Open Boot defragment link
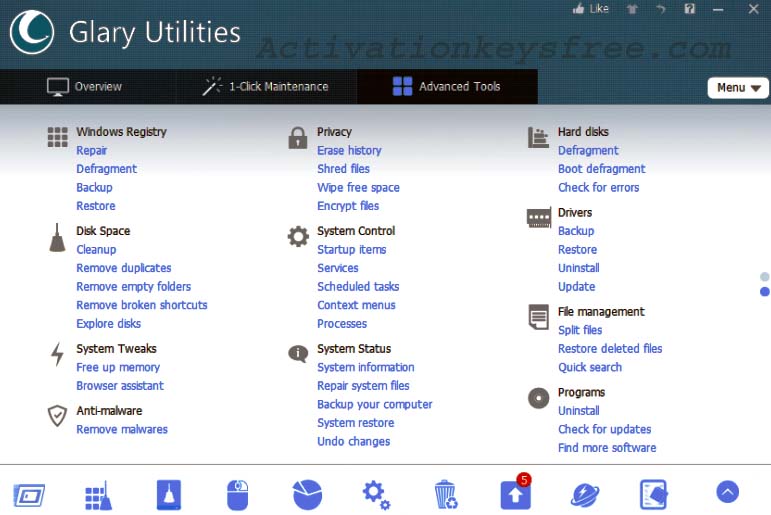This screenshot has height=515, width=771. click(x=601, y=169)
